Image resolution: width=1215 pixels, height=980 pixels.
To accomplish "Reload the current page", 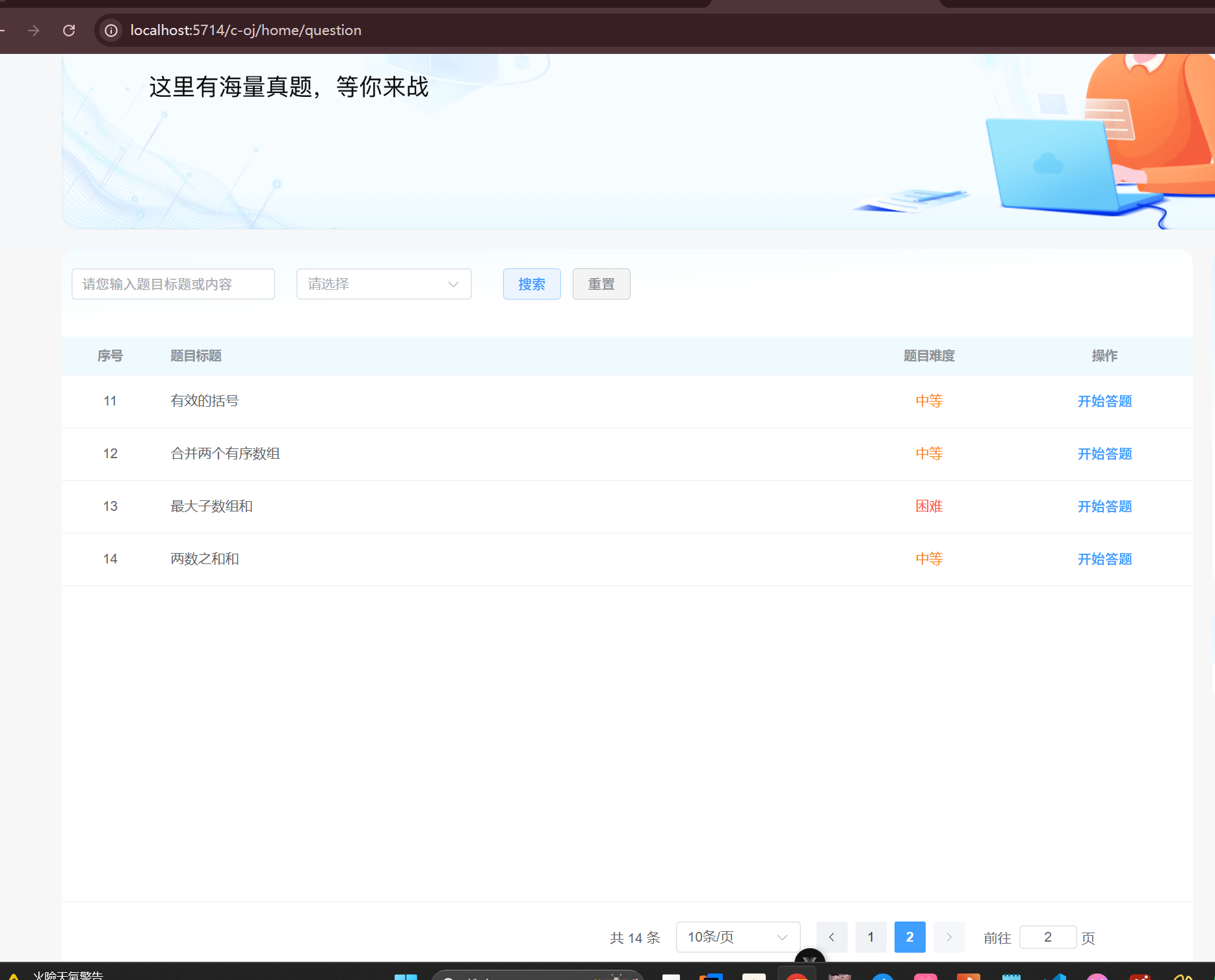I will click(x=69, y=30).
